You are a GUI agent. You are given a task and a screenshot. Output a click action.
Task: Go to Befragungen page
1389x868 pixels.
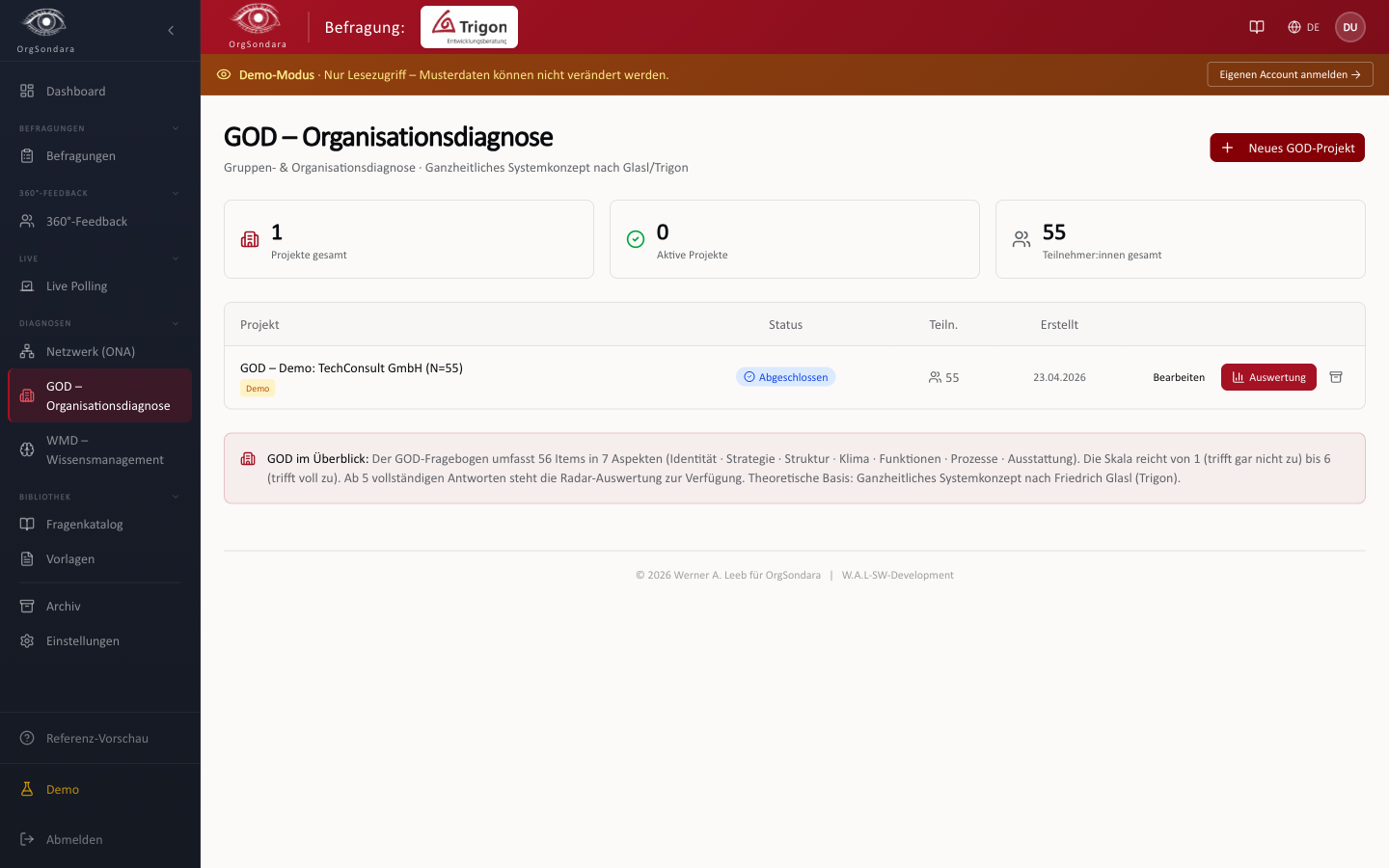100,155
